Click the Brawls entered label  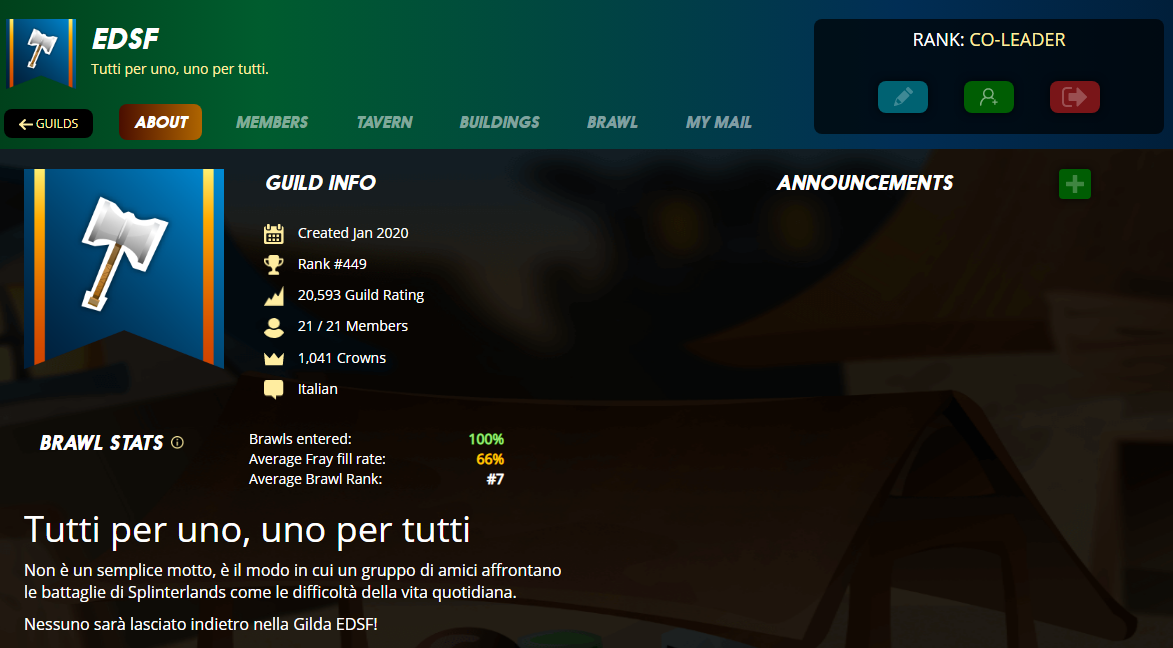tap(300, 439)
